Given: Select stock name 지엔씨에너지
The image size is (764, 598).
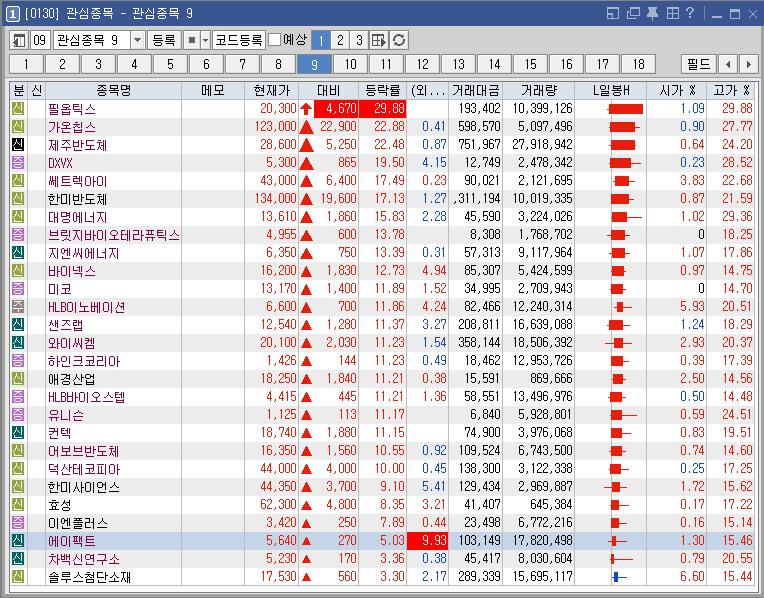Looking at the screenshot, I should 83,253.
